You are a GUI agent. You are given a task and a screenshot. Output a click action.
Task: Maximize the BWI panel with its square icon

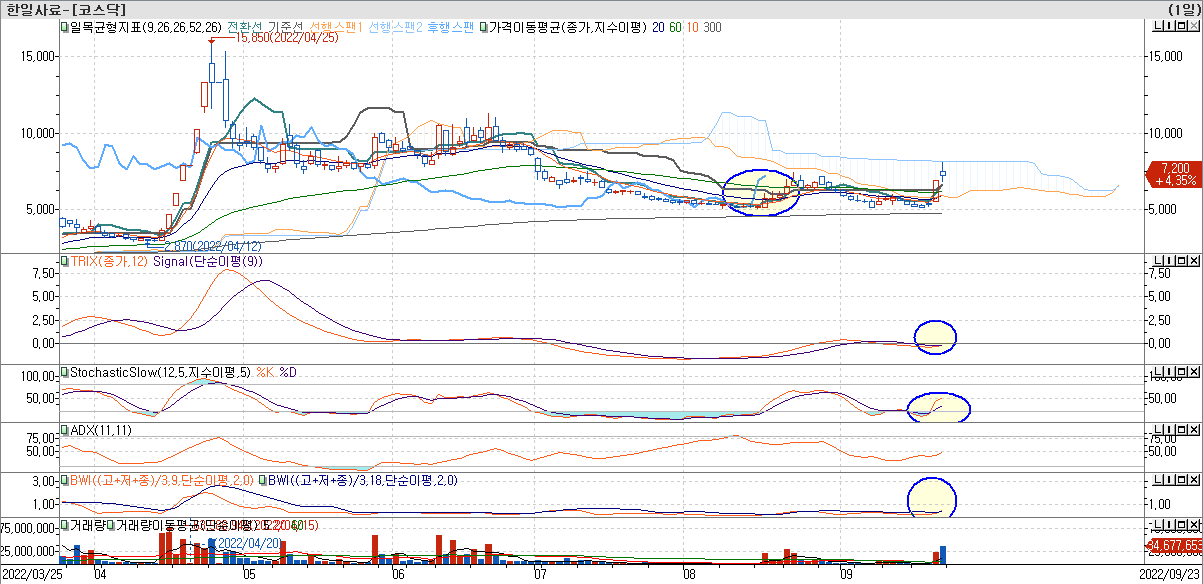[x=1181, y=480]
